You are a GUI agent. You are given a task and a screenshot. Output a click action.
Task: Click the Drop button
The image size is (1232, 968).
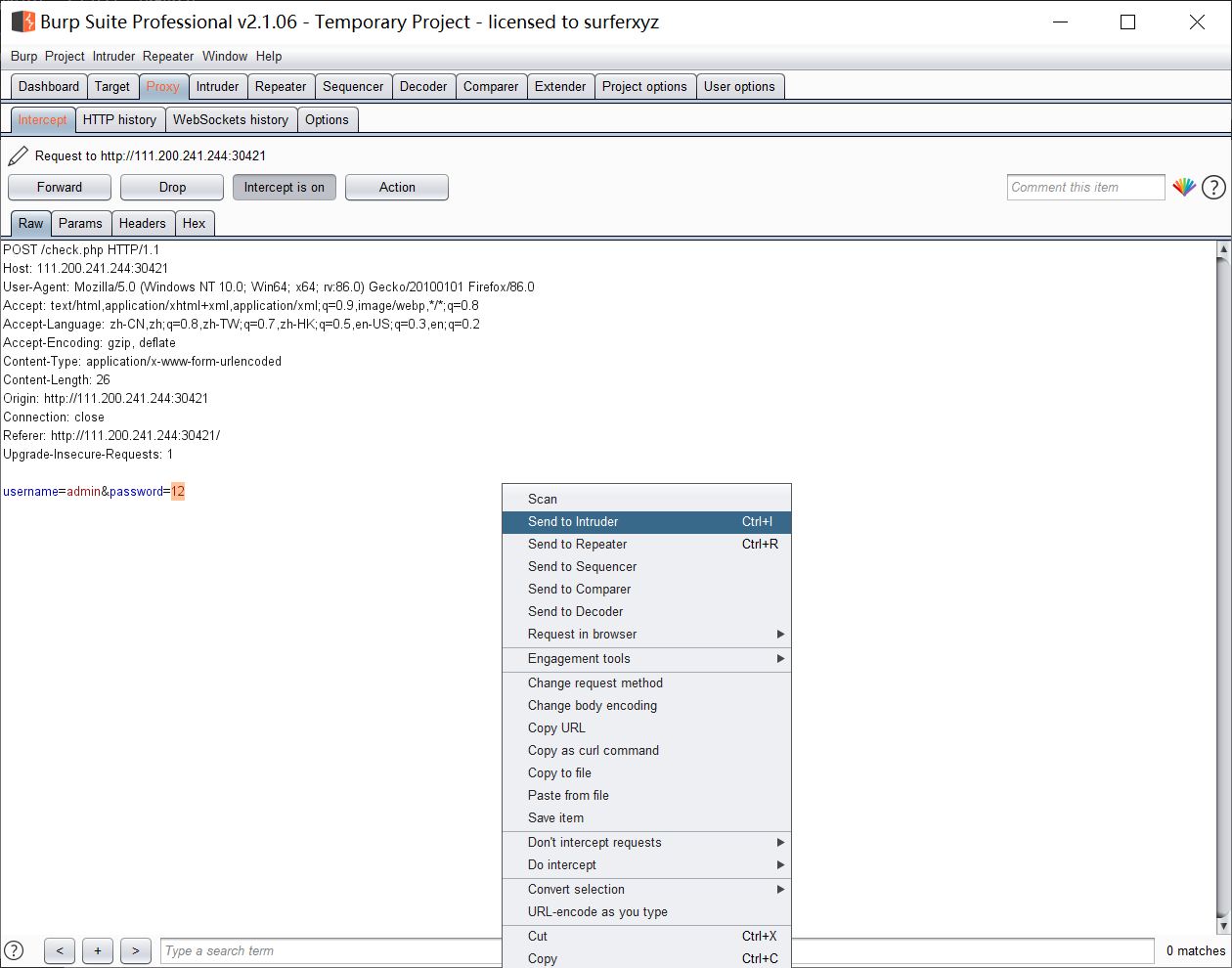[x=172, y=187]
